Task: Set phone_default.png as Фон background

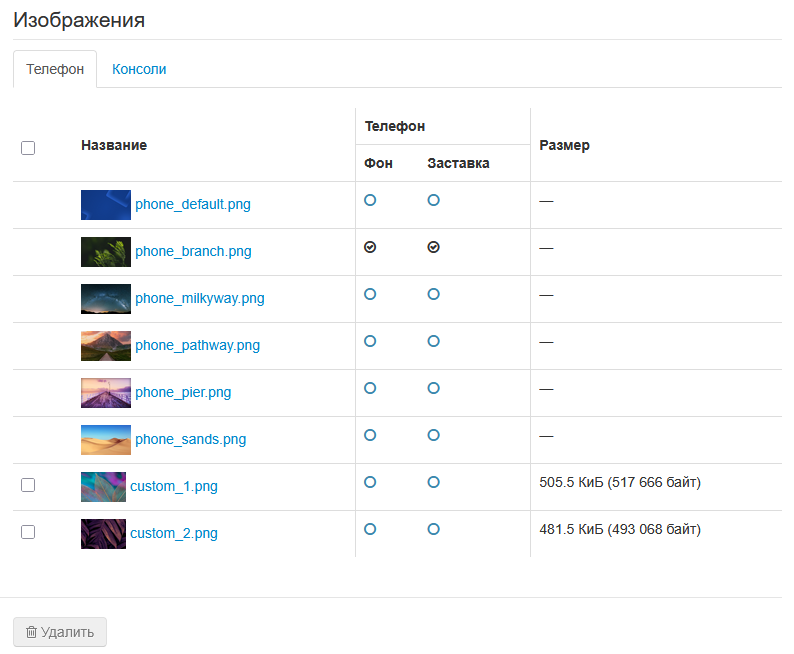Action: click(x=370, y=200)
